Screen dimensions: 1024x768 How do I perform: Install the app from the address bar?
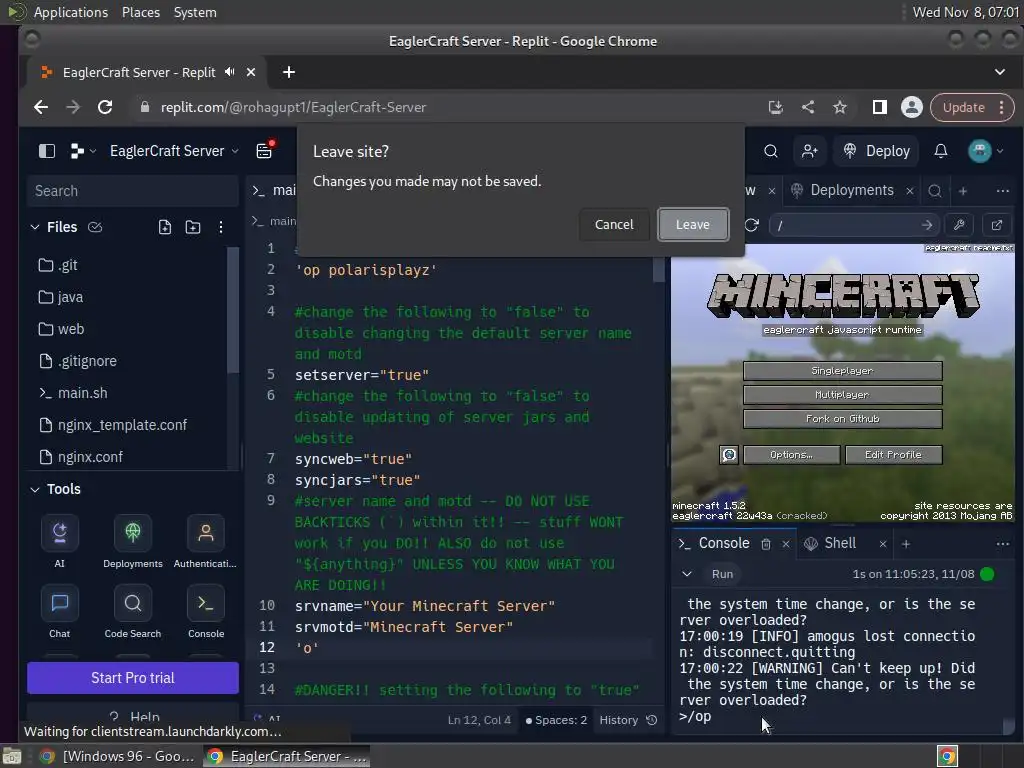click(775, 107)
